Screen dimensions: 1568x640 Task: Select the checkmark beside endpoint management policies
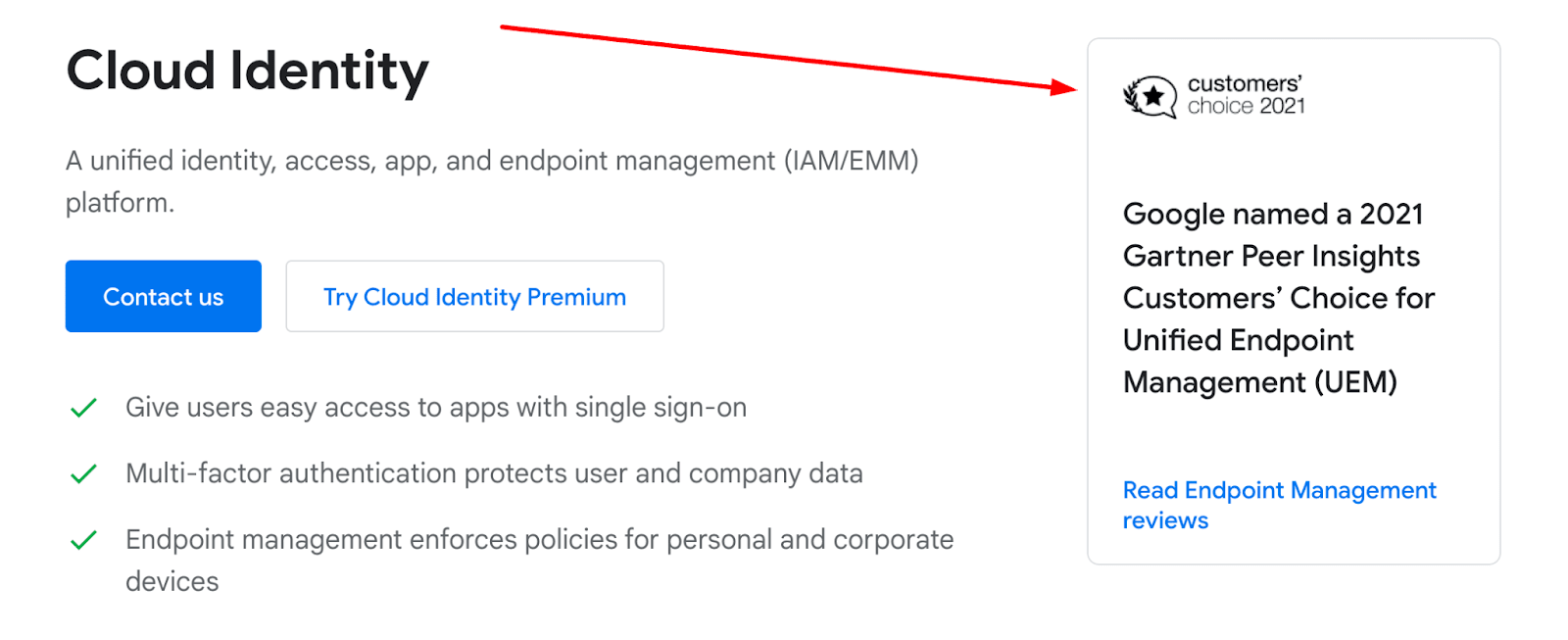click(83, 538)
